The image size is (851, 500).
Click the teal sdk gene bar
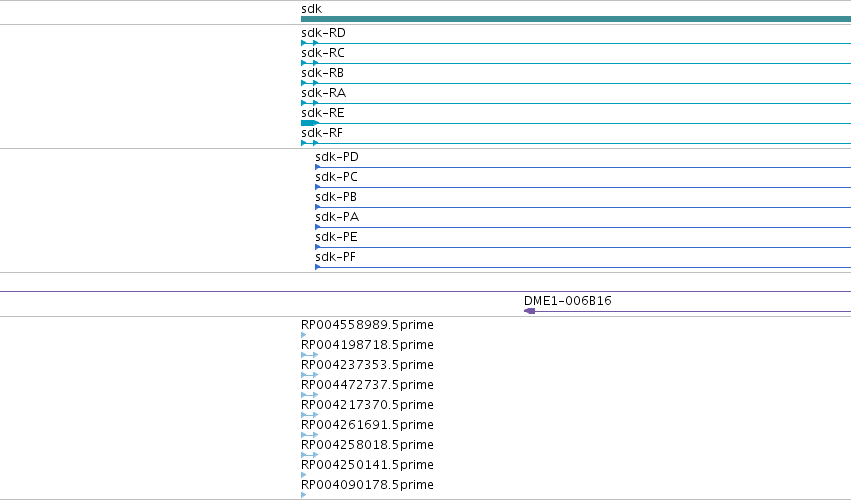click(576, 19)
